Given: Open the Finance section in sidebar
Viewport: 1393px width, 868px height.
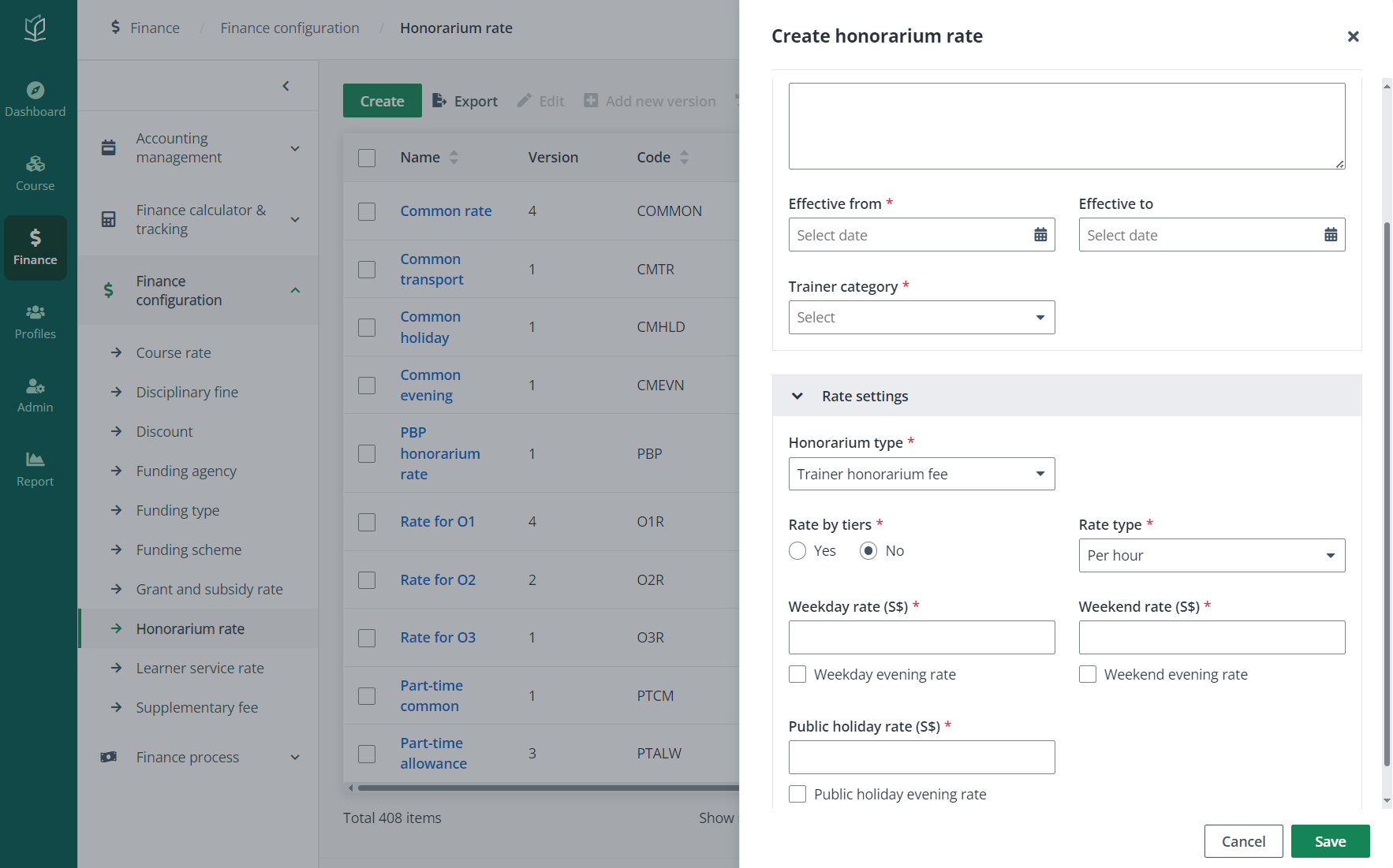Looking at the screenshot, I should tap(35, 248).
